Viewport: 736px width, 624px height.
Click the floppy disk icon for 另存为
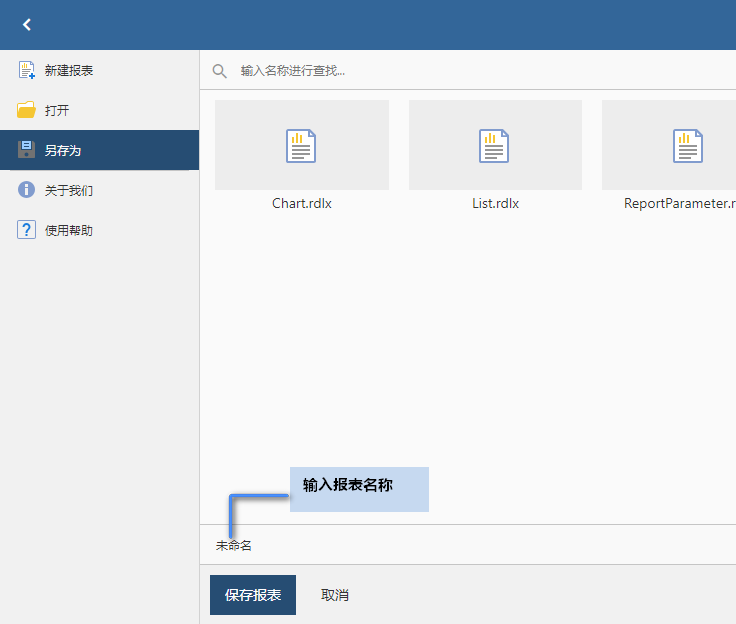[x=27, y=150]
